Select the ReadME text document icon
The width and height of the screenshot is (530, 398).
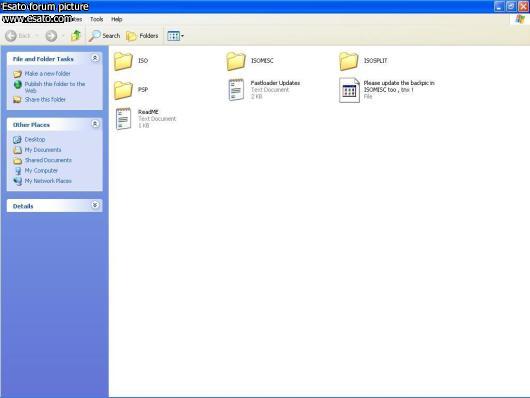click(123, 119)
